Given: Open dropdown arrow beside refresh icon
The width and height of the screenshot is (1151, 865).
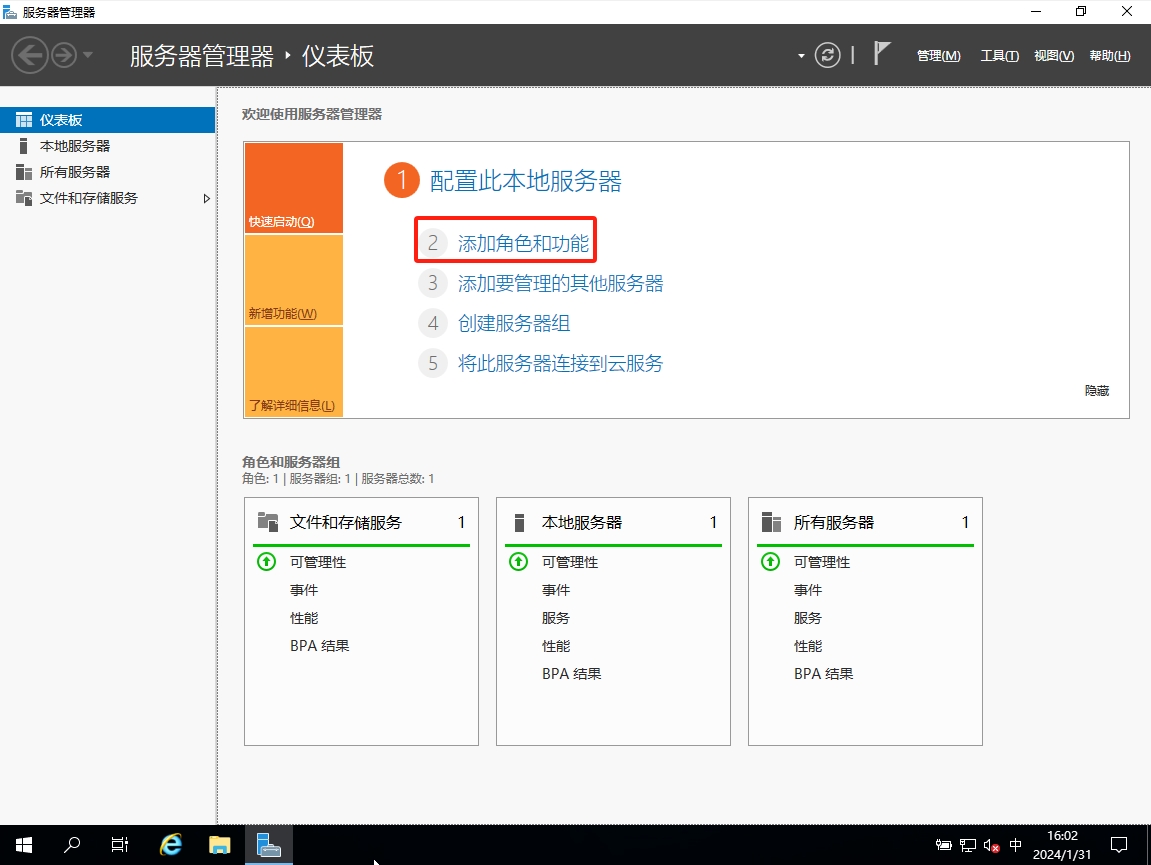Looking at the screenshot, I should coord(801,56).
